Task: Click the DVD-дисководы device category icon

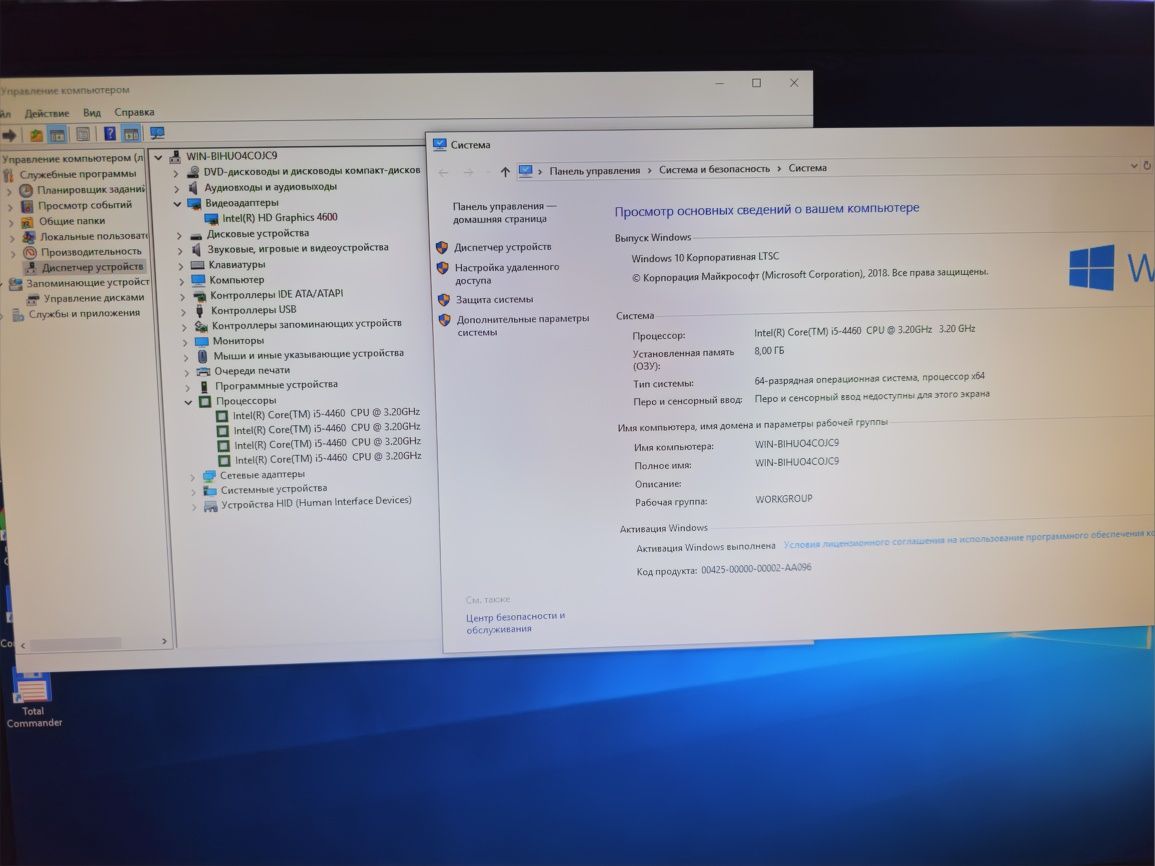Action: tap(192, 172)
